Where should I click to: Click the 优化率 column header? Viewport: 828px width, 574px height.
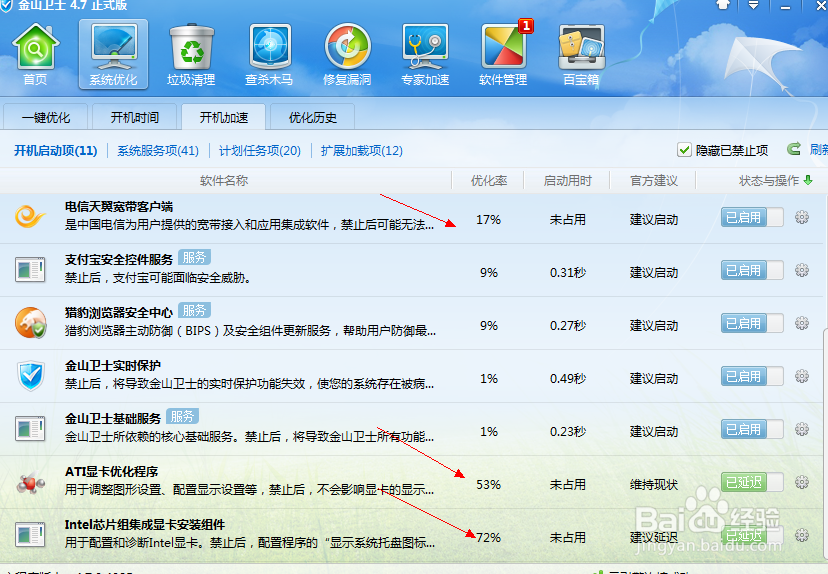pyautogui.click(x=489, y=181)
